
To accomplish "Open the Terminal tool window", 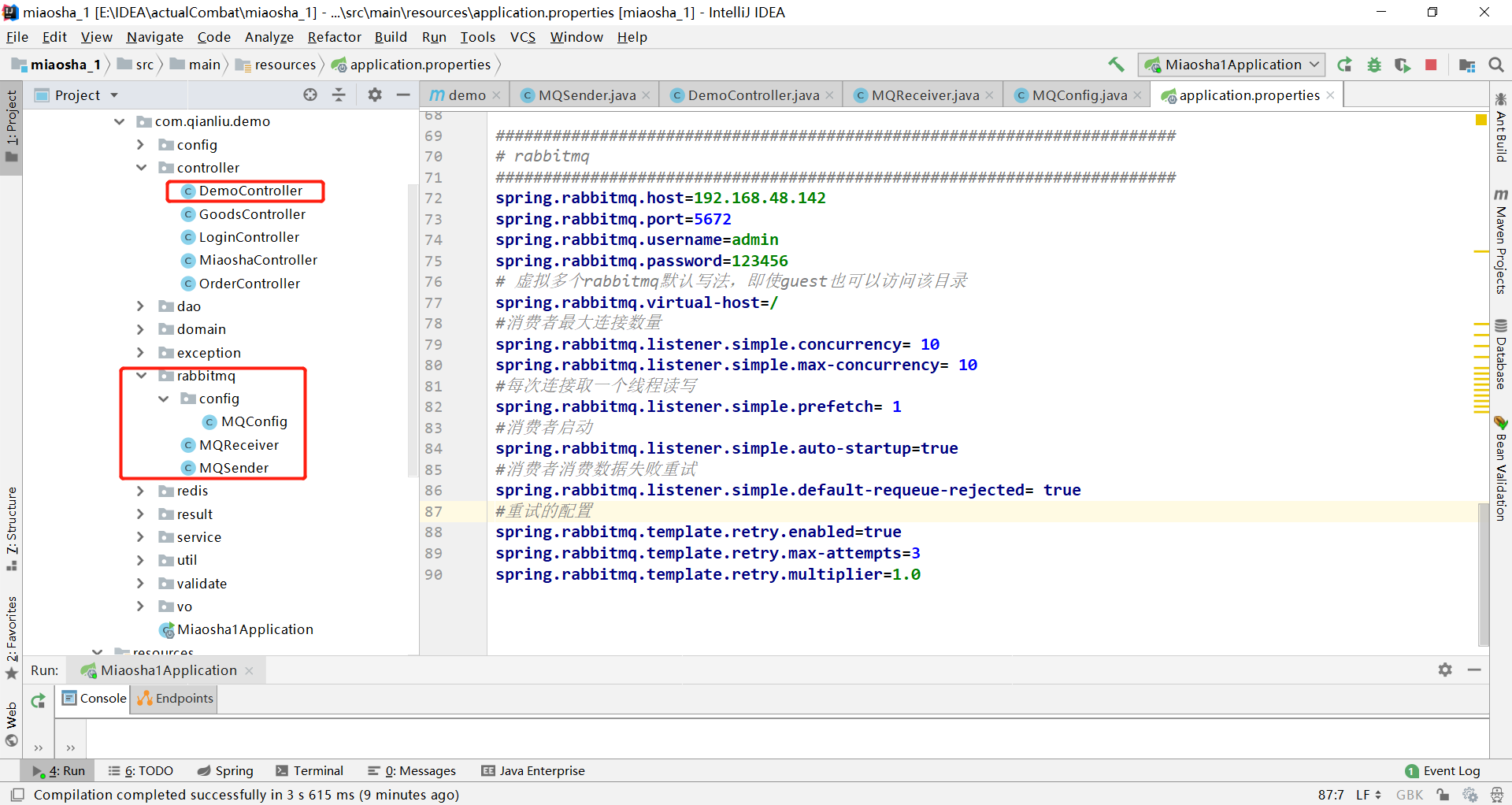I will tap(309, 771).
